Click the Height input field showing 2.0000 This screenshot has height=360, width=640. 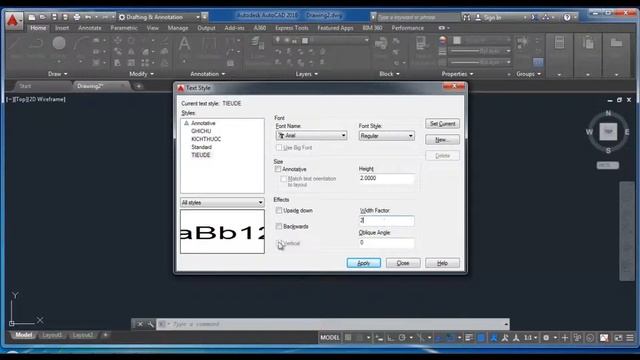[x=387, y=178]
